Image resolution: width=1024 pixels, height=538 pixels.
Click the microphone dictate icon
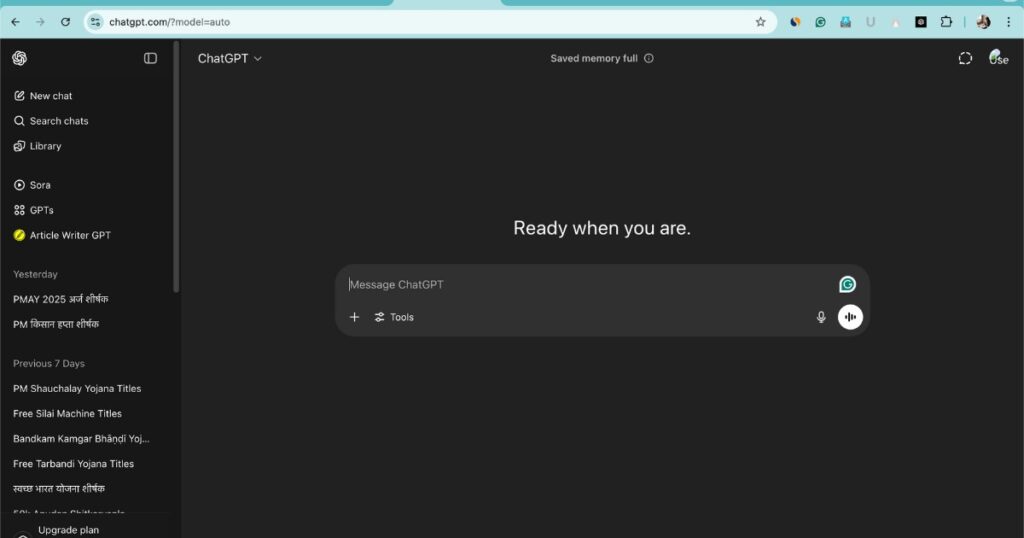(x=821, y=317)
